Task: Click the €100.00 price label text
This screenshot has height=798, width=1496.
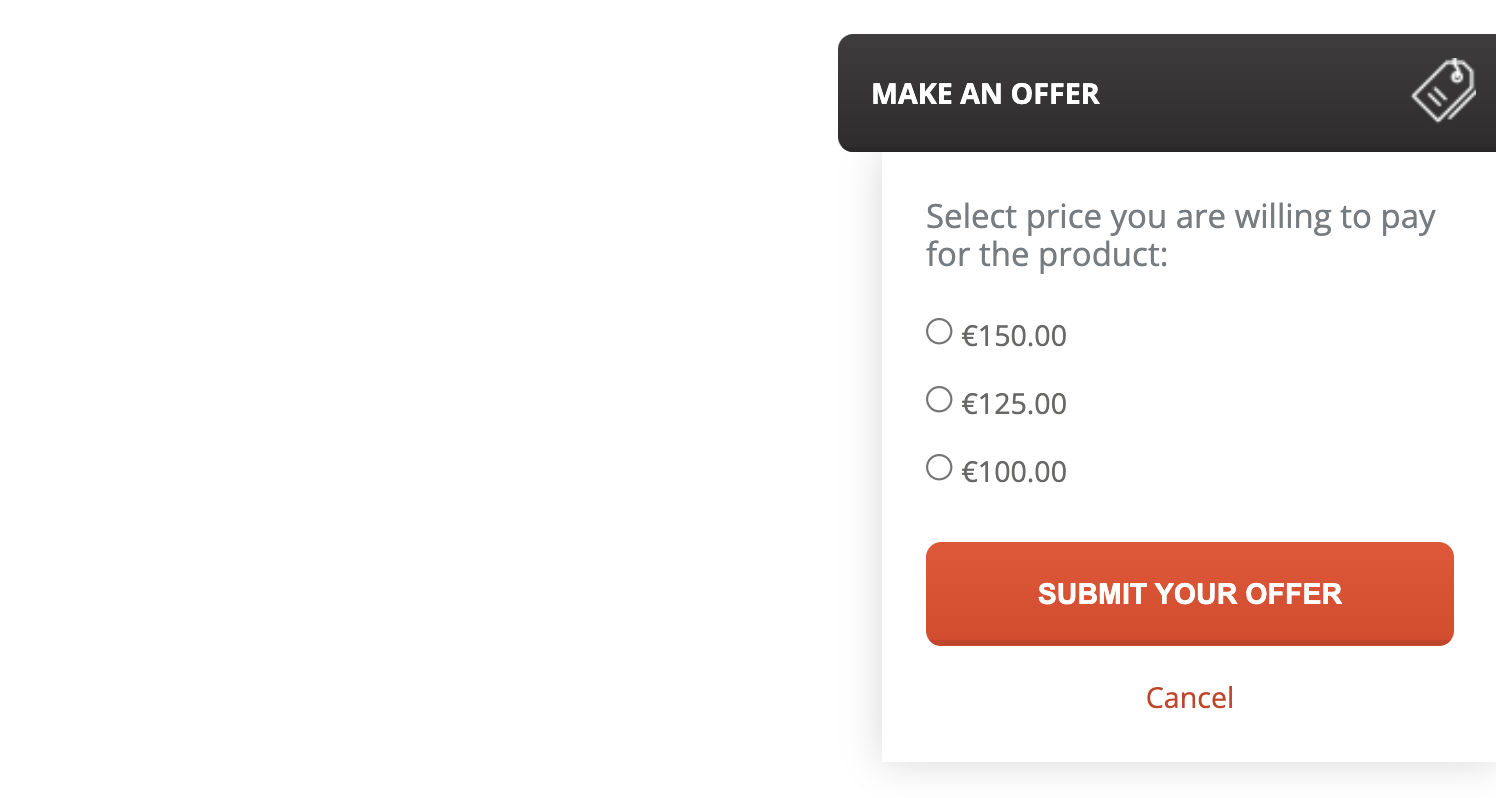Action: [x=1014, y=471]
